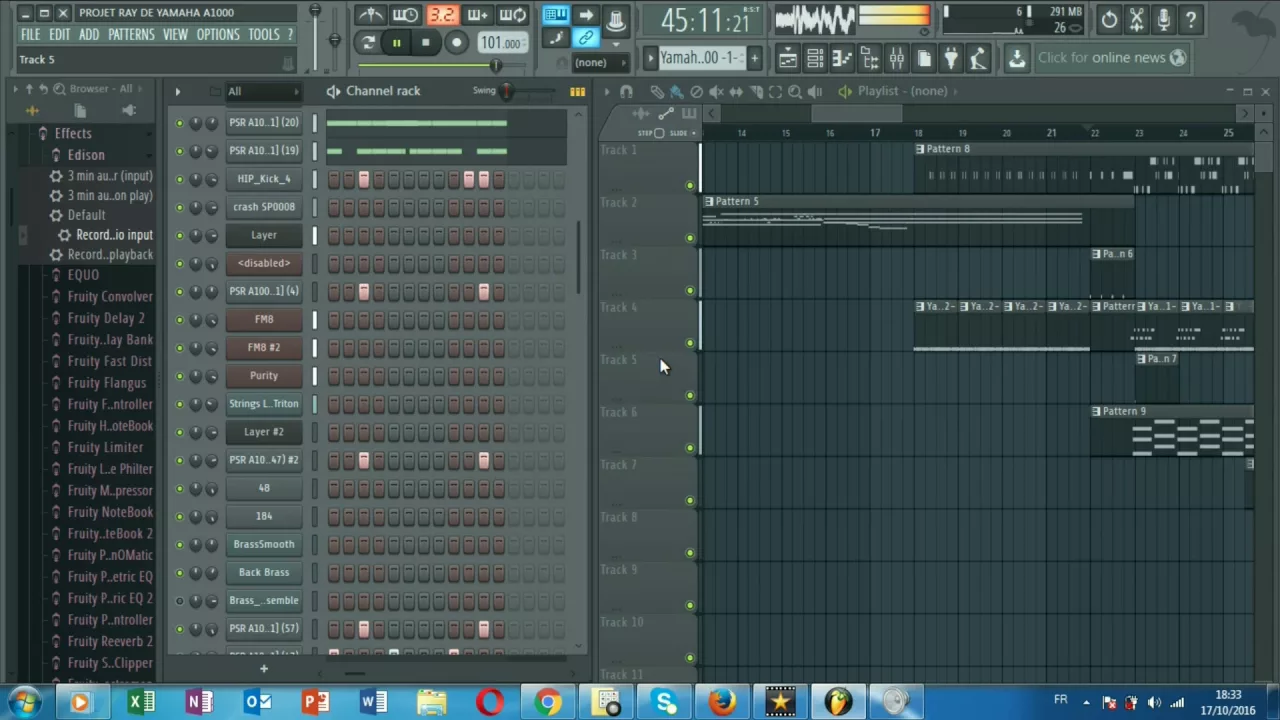This screenshot has height=720, width=1280.
Task: Toggle mute LED for FM8 channel
Action: (180, 319)
